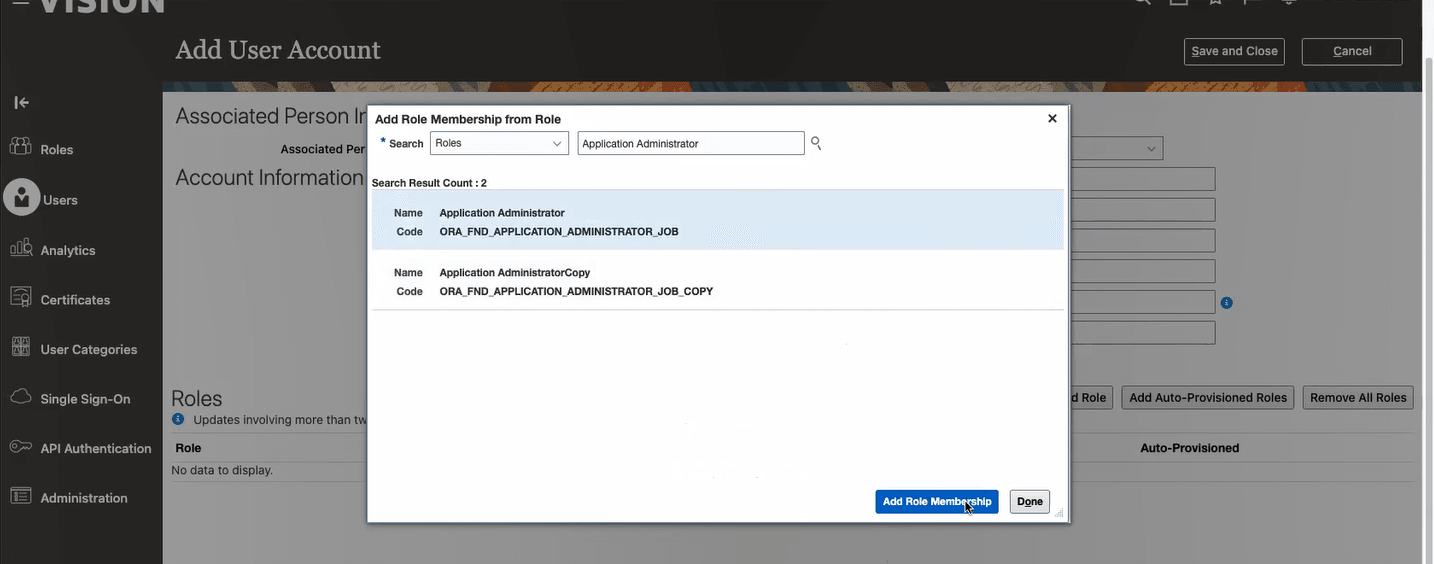Click the Administration sidebar icon
The width and height of the screenshot is (1434, 564).
21,497
